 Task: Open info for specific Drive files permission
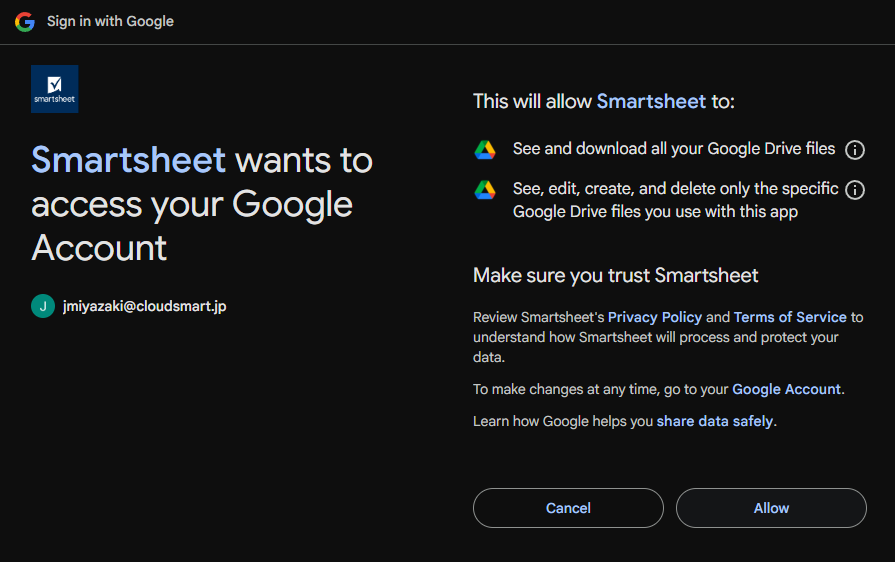[x=854, y=189]
